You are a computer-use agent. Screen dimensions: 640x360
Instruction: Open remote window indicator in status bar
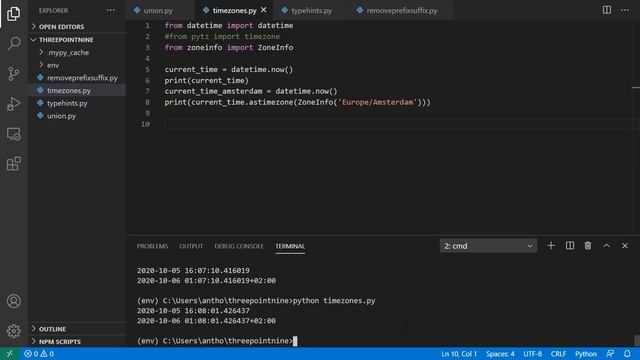(9, 353)
